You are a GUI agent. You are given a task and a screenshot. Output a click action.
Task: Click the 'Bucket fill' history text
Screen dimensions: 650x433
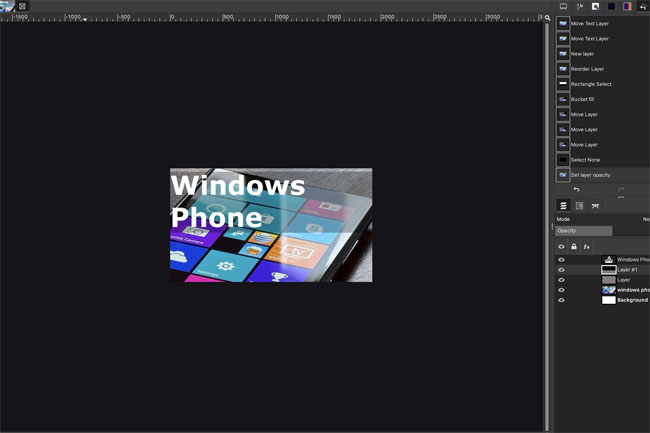[582, 99]
